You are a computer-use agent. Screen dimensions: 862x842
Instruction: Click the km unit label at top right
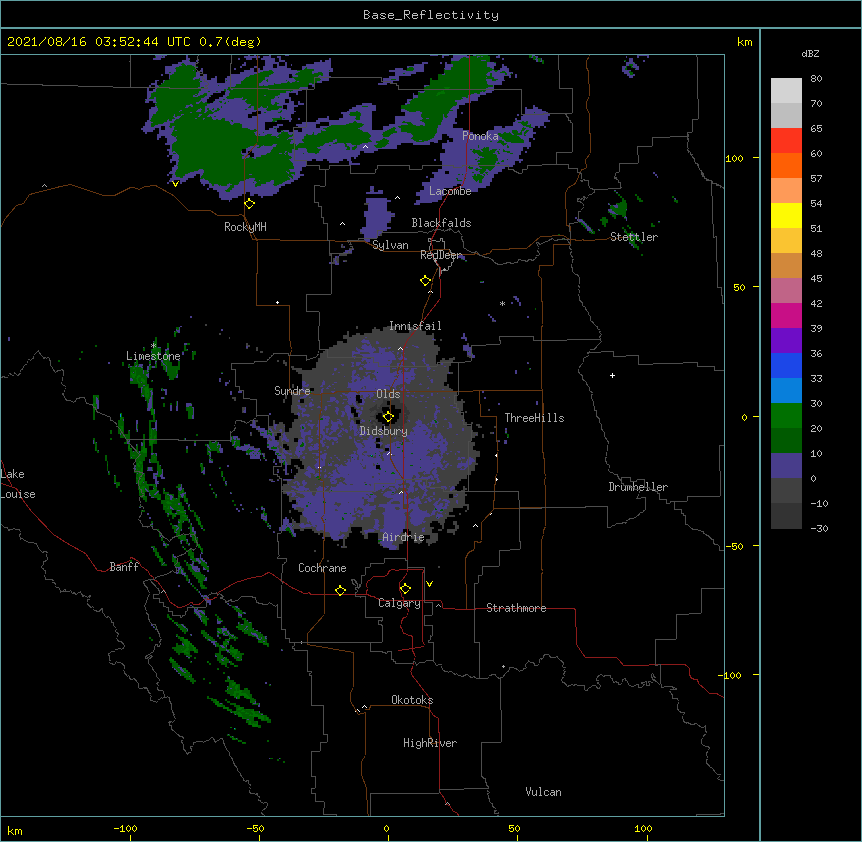click(x=744, y=42)
